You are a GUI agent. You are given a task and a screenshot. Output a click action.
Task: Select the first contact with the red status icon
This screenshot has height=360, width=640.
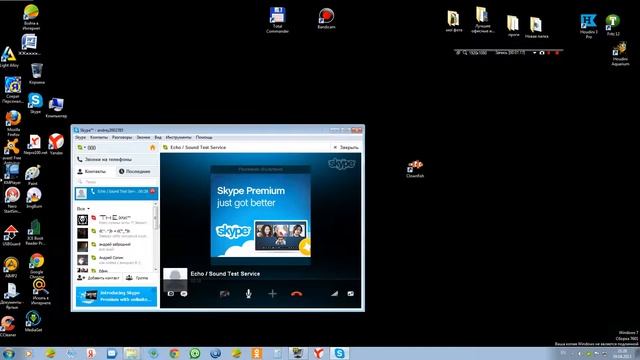click(114, 220)
